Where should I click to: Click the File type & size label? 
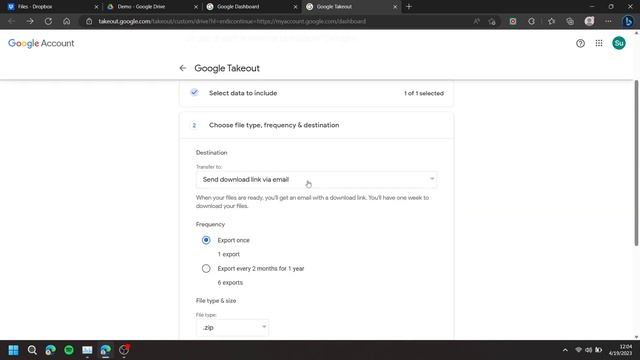216,301
